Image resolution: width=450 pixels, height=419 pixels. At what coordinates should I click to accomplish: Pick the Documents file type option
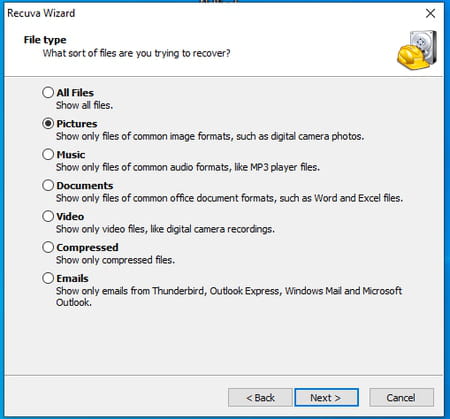point(48,185)
